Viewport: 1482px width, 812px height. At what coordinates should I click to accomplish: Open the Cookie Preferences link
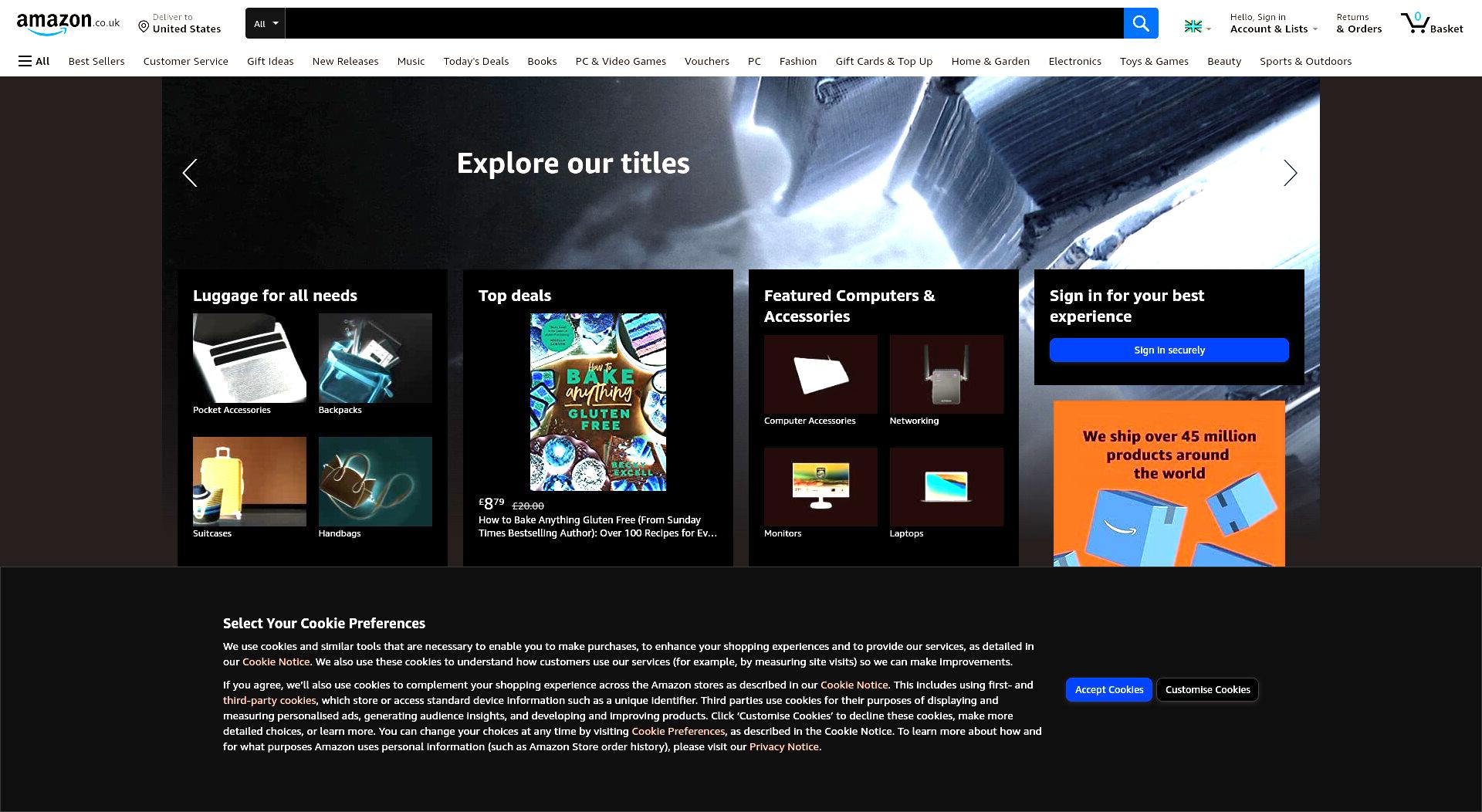[678, 732]
